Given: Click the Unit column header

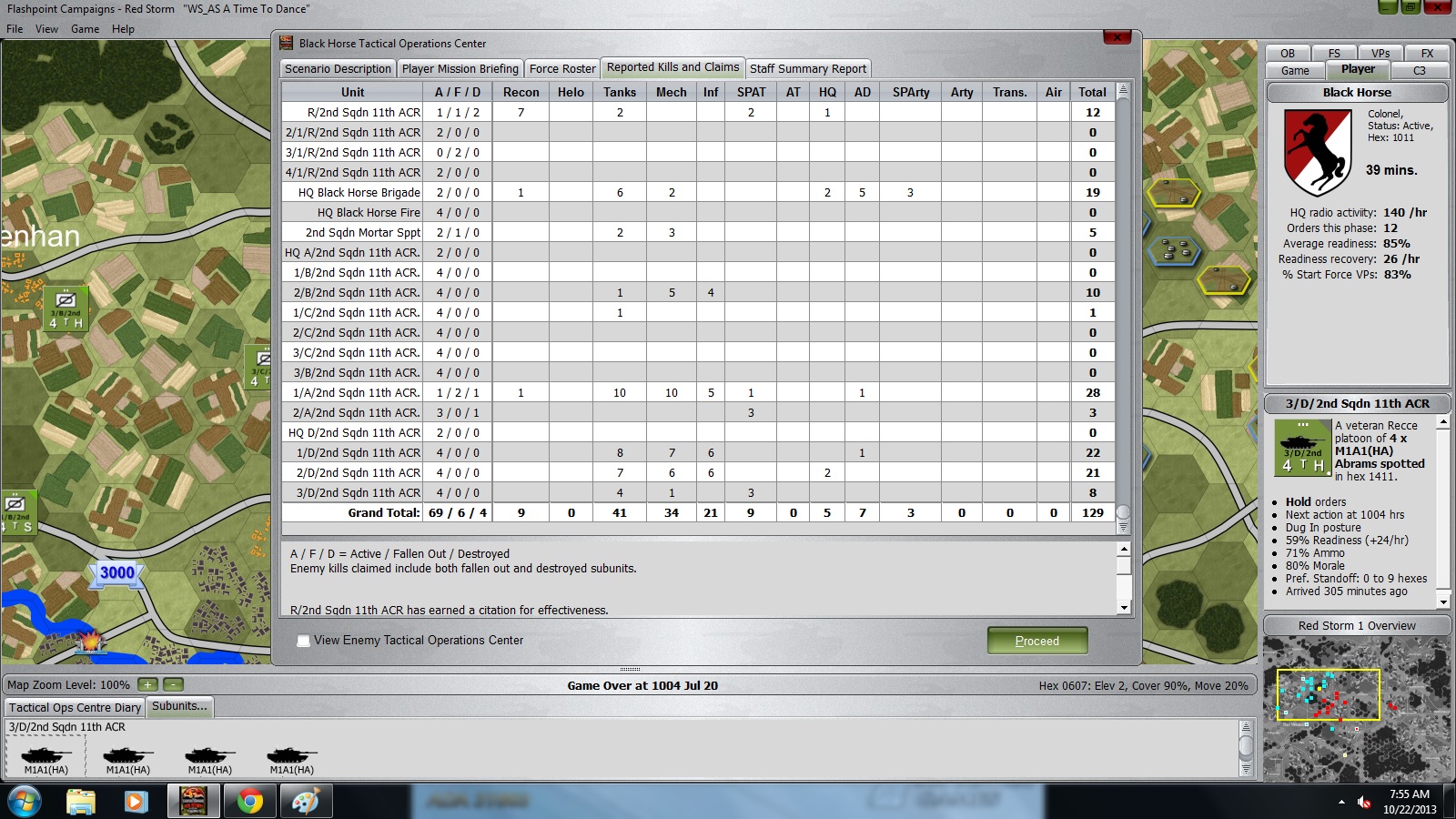Looking at the screenshot, I should pos(353,92).
